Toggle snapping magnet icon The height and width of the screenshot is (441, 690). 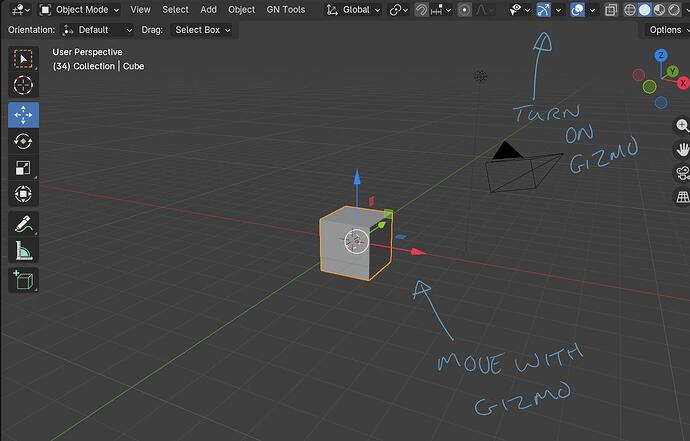[x=422, y=10]
